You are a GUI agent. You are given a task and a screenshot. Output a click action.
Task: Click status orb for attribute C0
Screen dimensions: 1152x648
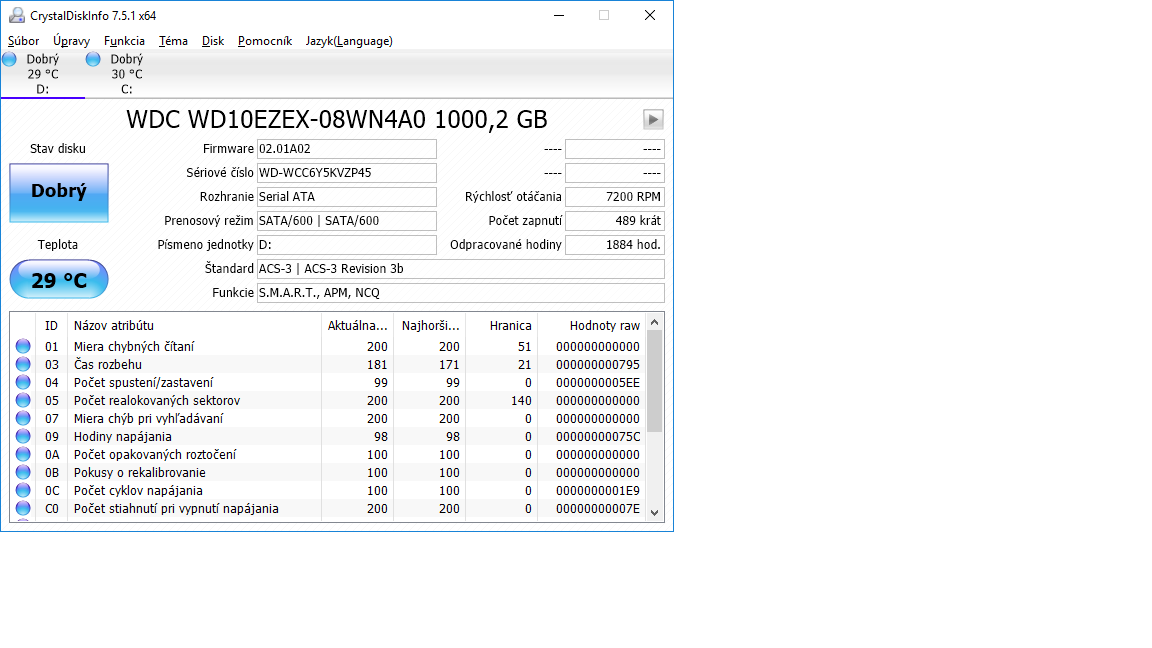[24, 508]
